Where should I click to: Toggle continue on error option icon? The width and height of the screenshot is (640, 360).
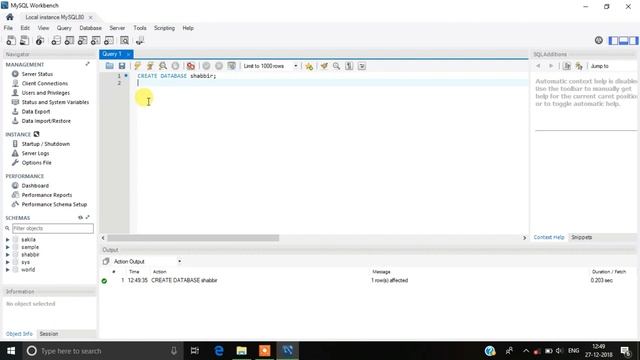[x=191, y=66]
